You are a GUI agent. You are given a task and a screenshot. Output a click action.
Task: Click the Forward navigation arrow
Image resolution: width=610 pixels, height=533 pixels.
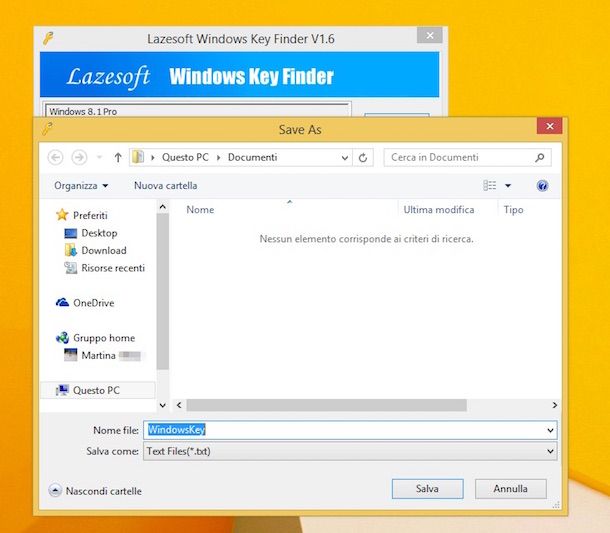click(x=79, y=158)
